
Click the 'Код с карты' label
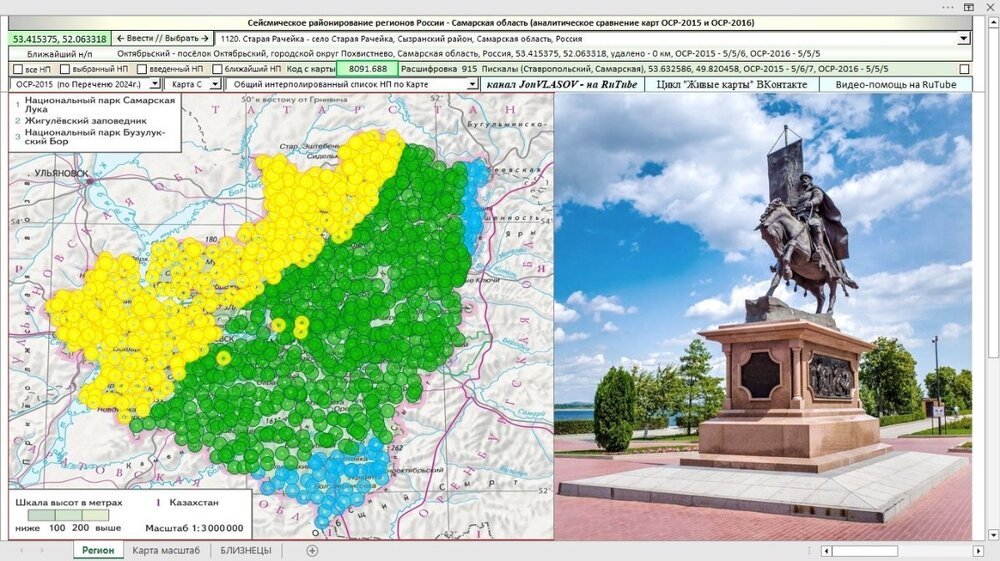pyautogui.click(x=311, y=69)
